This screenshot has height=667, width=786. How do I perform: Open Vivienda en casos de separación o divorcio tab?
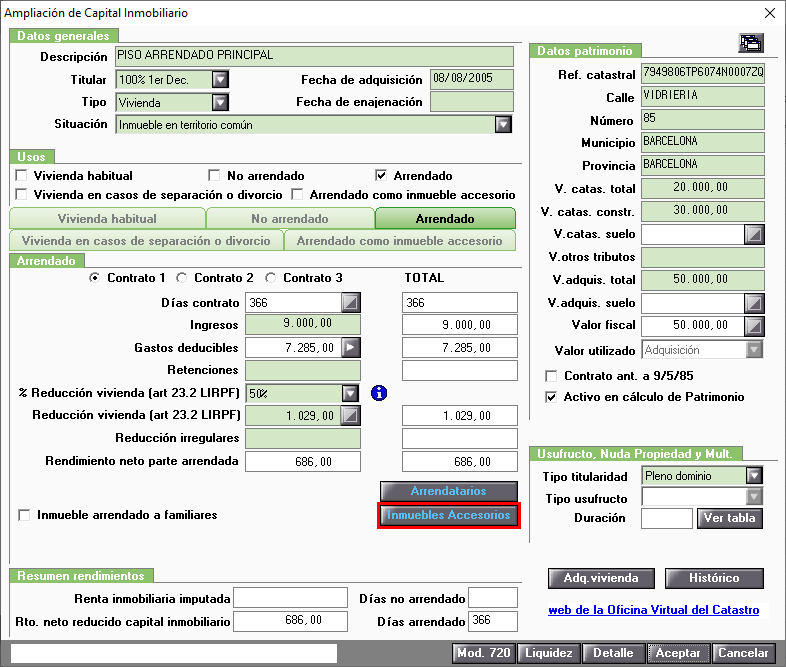[146, 241]
